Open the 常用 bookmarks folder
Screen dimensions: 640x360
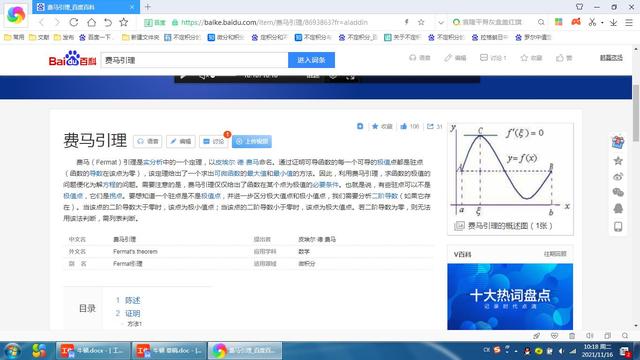14,37
